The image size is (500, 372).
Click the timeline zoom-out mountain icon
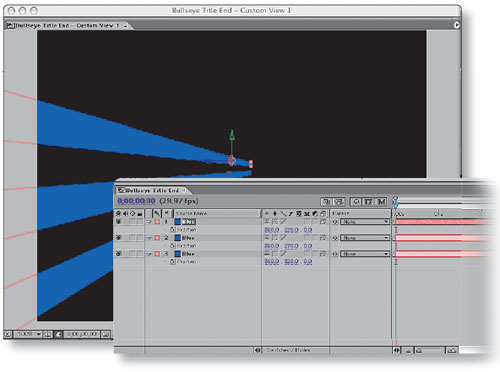[x=408, y=350]
